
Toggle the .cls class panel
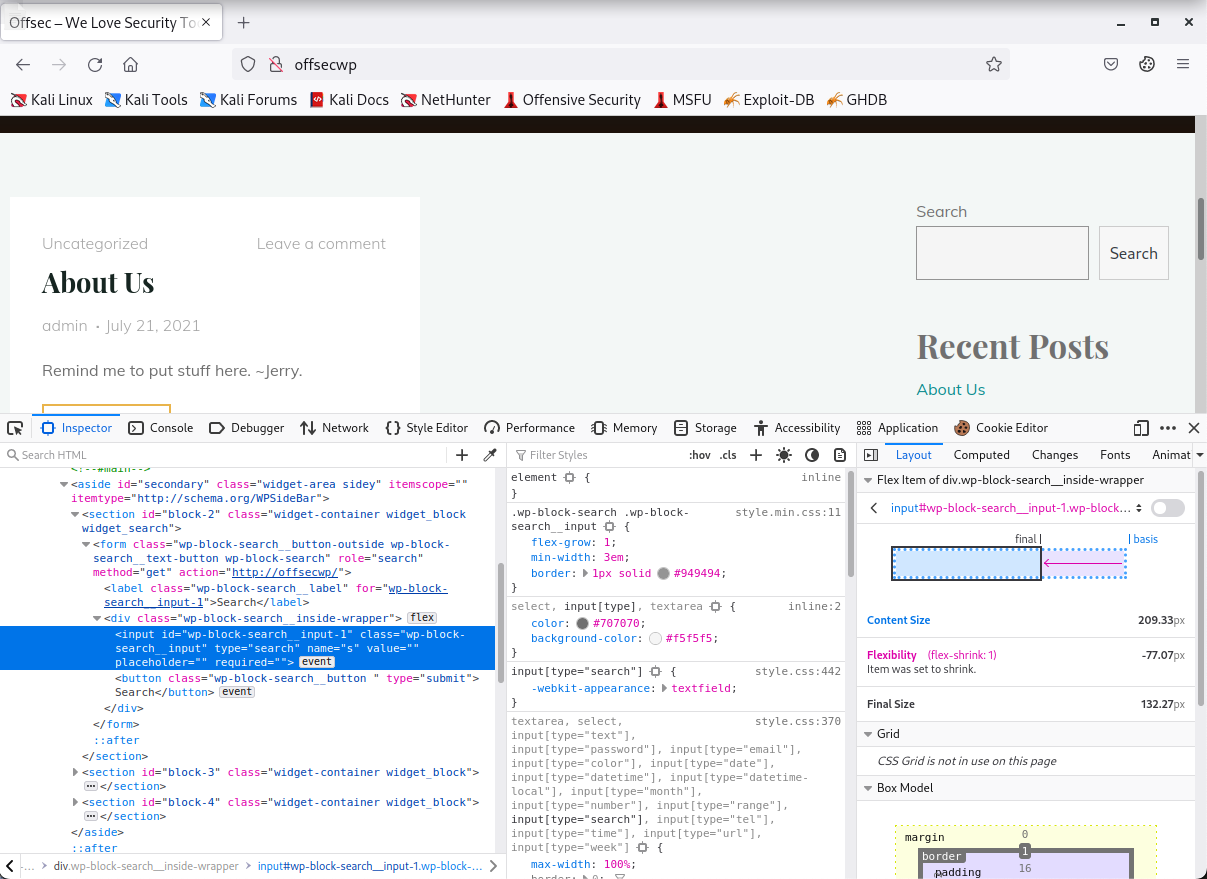click(728, 455)
